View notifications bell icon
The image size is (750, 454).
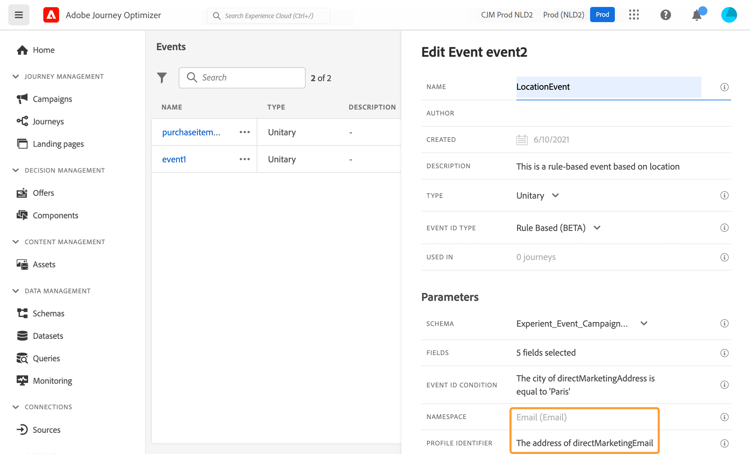[x=697, y=15]
